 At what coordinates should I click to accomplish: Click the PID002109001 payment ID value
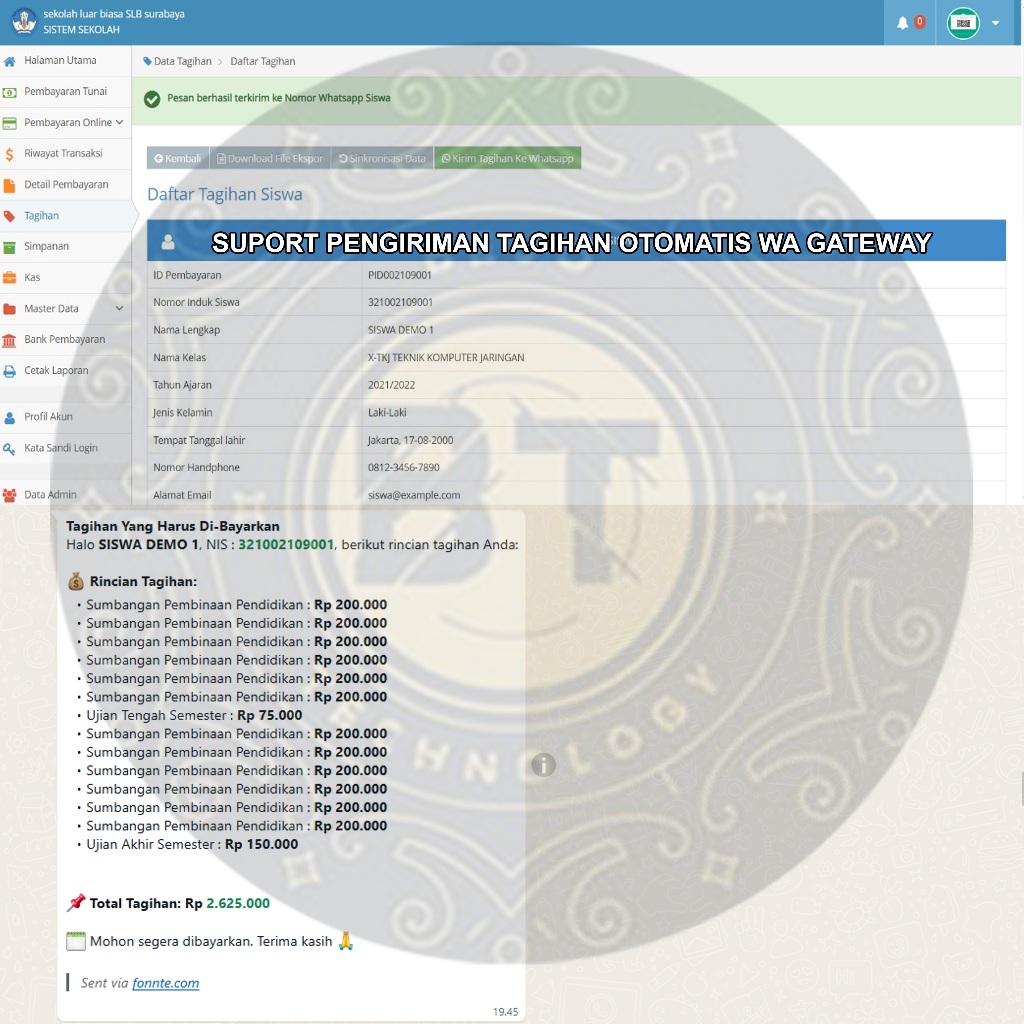tap(400, 275)
